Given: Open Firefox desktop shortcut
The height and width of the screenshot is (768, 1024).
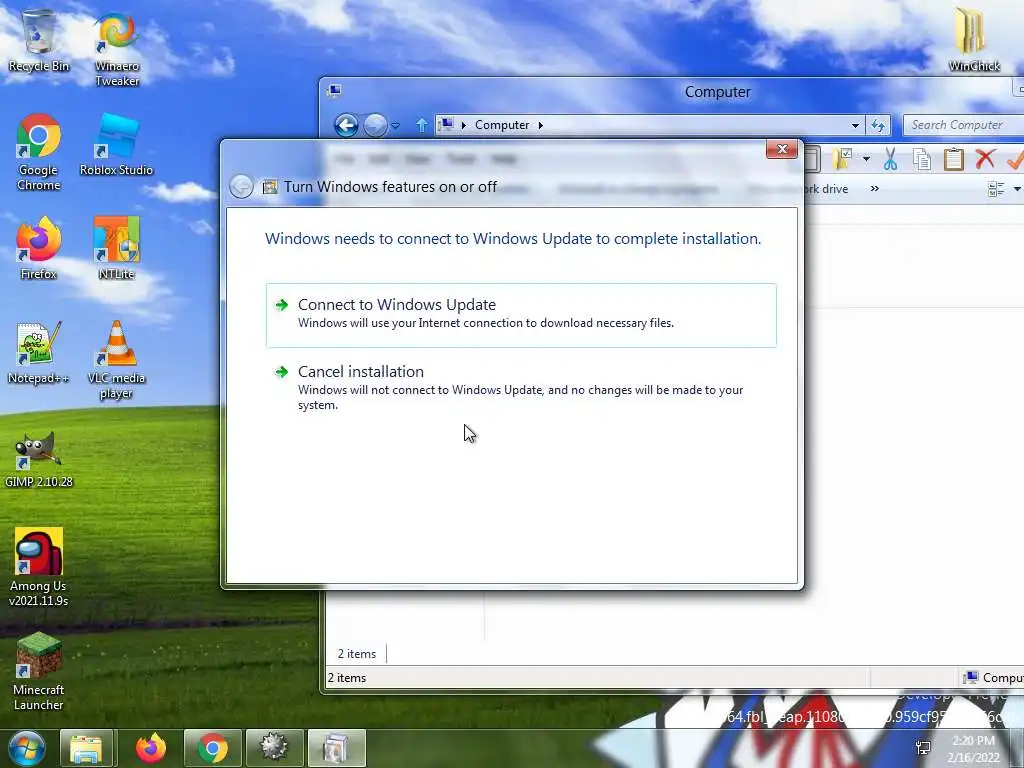Looking at the screenshot, I should point(39,249).
